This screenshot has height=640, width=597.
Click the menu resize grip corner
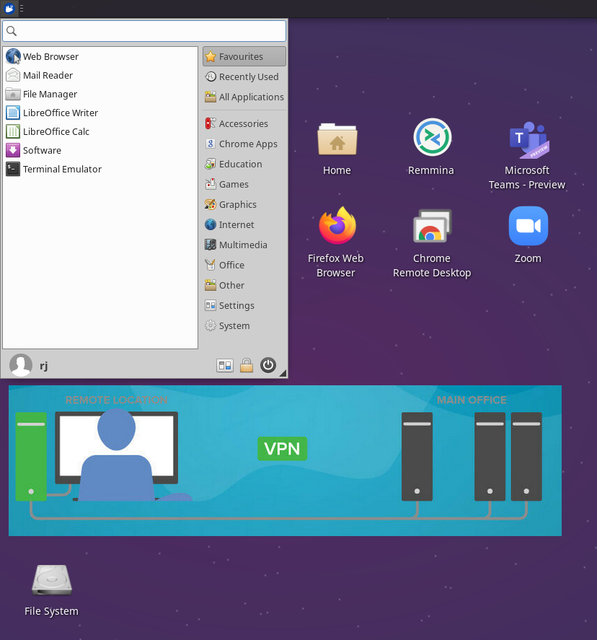pyautogui.click(x=283, y=373)
